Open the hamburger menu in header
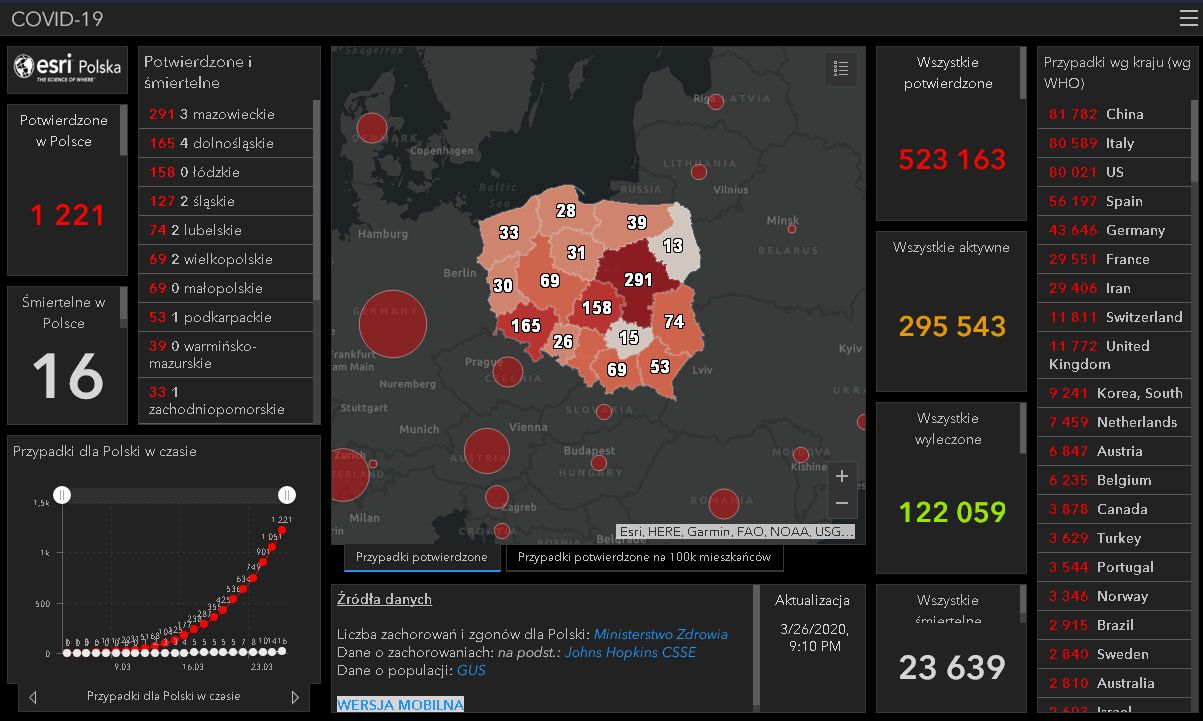Viewport: 1203px width, 721px height. (x=1187, y=18)
